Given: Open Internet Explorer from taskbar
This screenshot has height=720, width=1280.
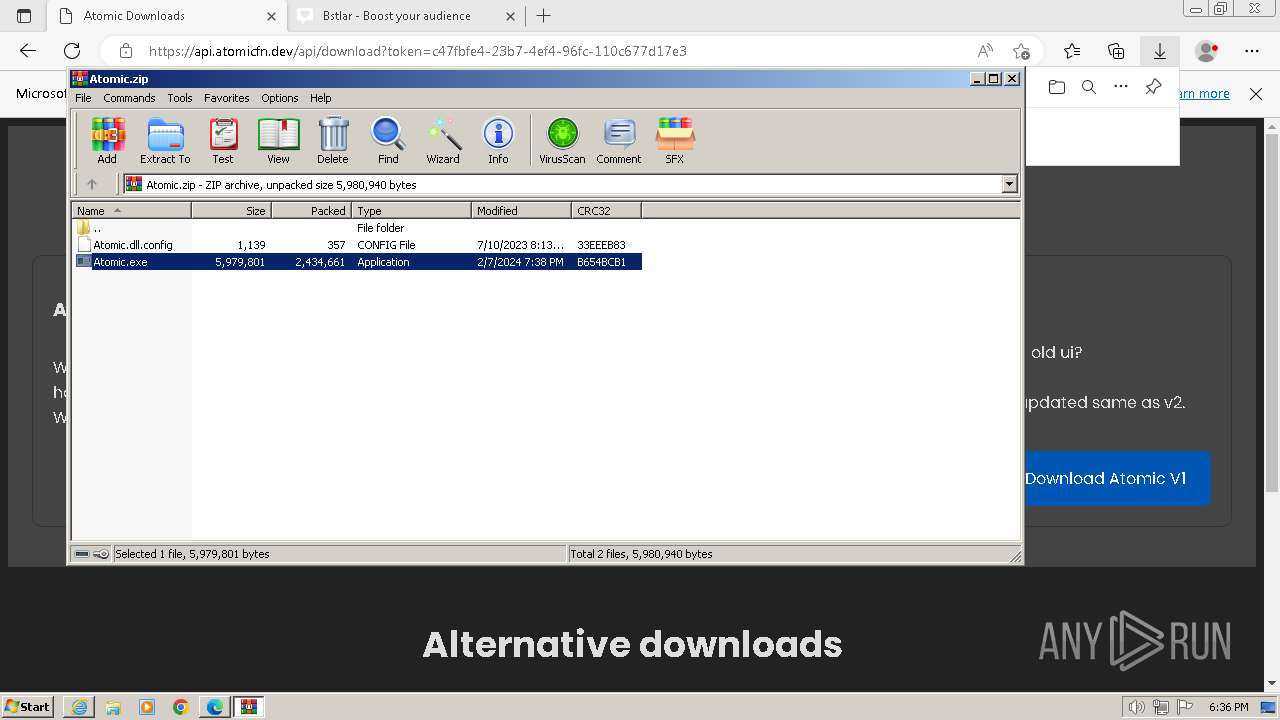Looking at the screenshot, I should (79, 707).
